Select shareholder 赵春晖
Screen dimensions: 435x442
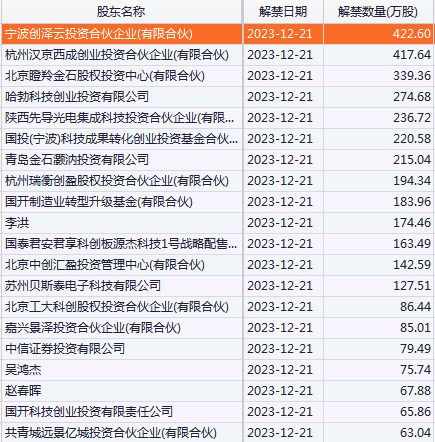tap(23, 391)
